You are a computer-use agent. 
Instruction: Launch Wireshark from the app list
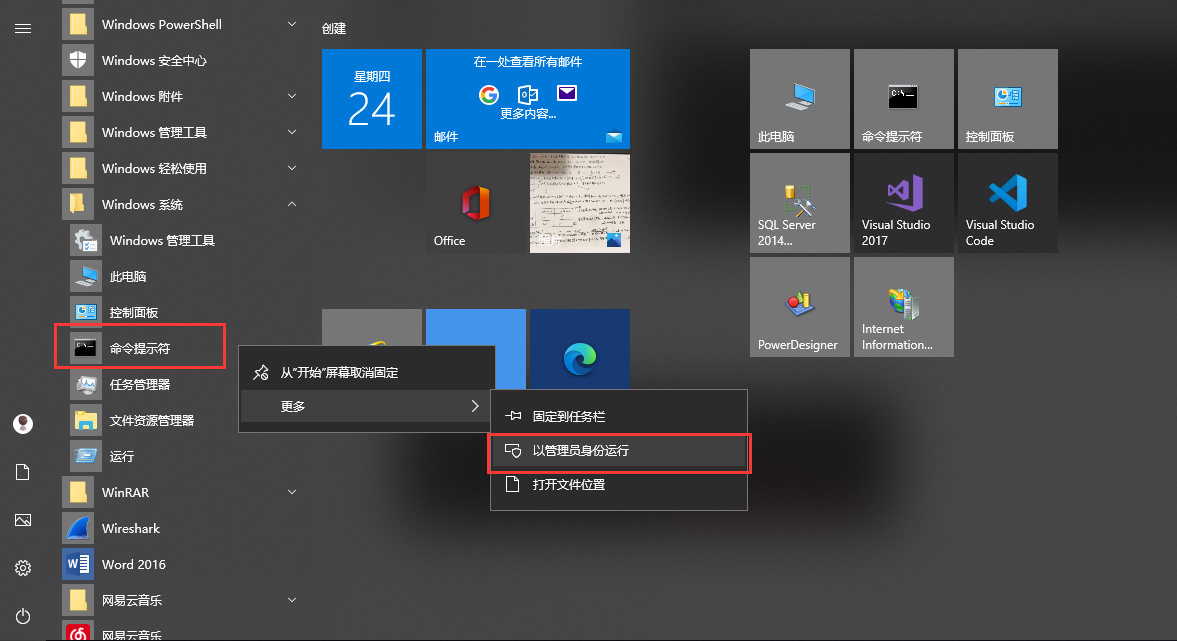pyautogui.click(x=180, y=528)
